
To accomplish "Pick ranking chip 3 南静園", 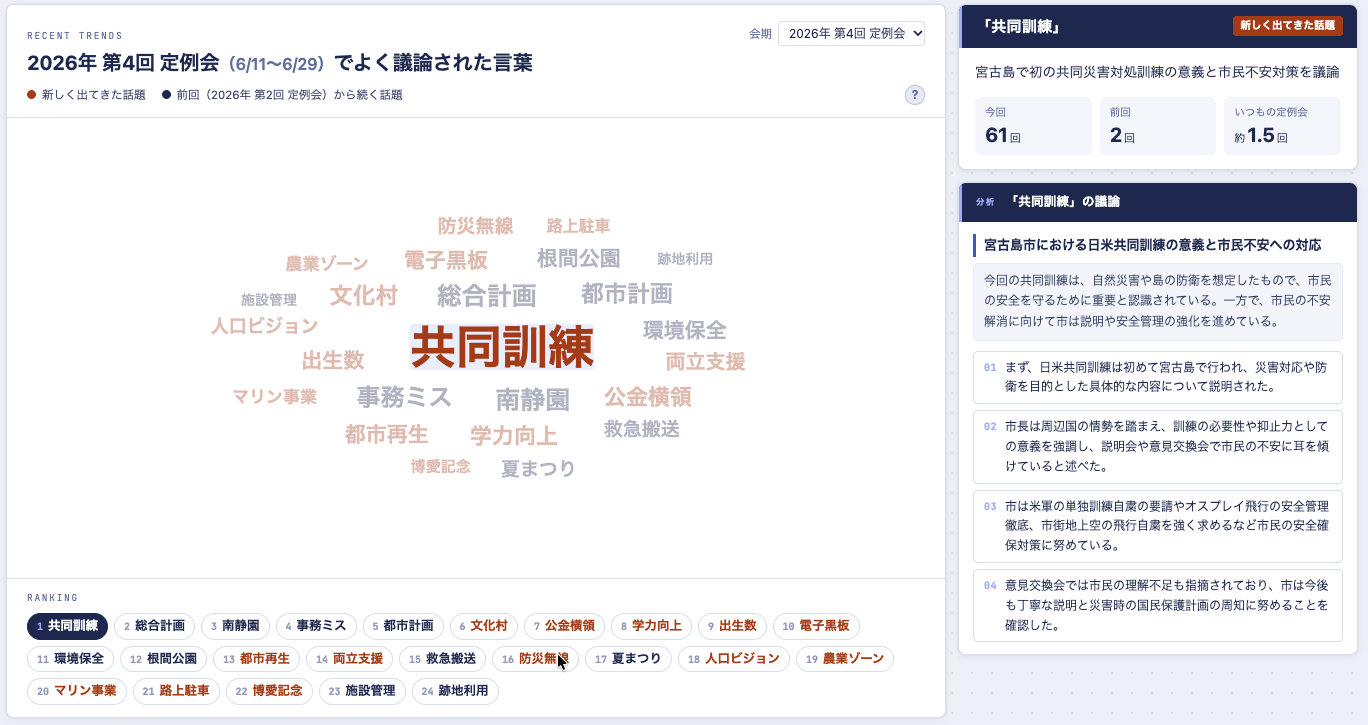I will 235,626.
